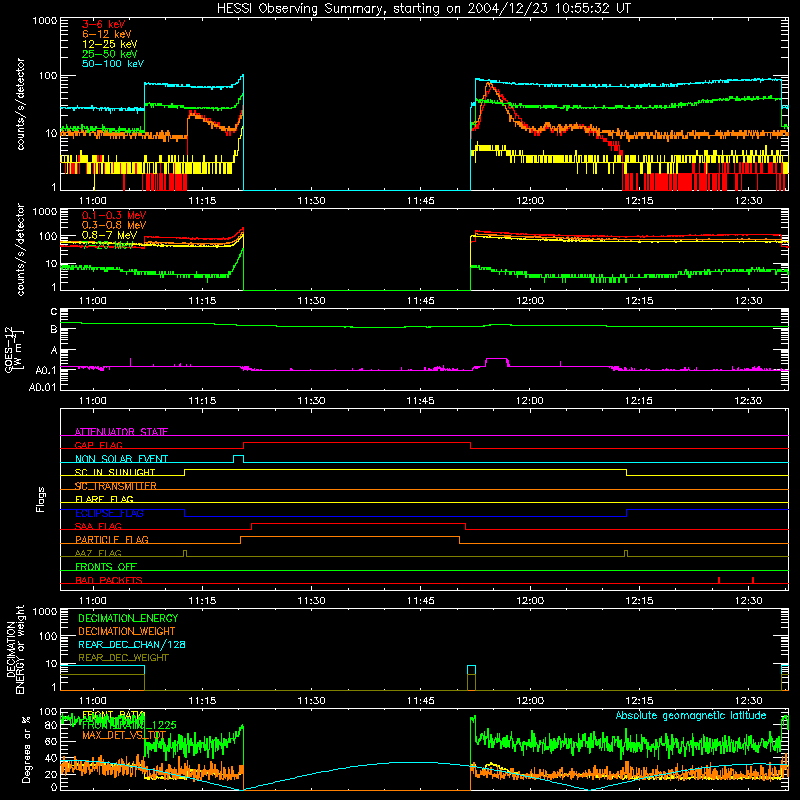Click the MAX_DET_VS_TOT legend label
The image size is (800, 800).
124,735
